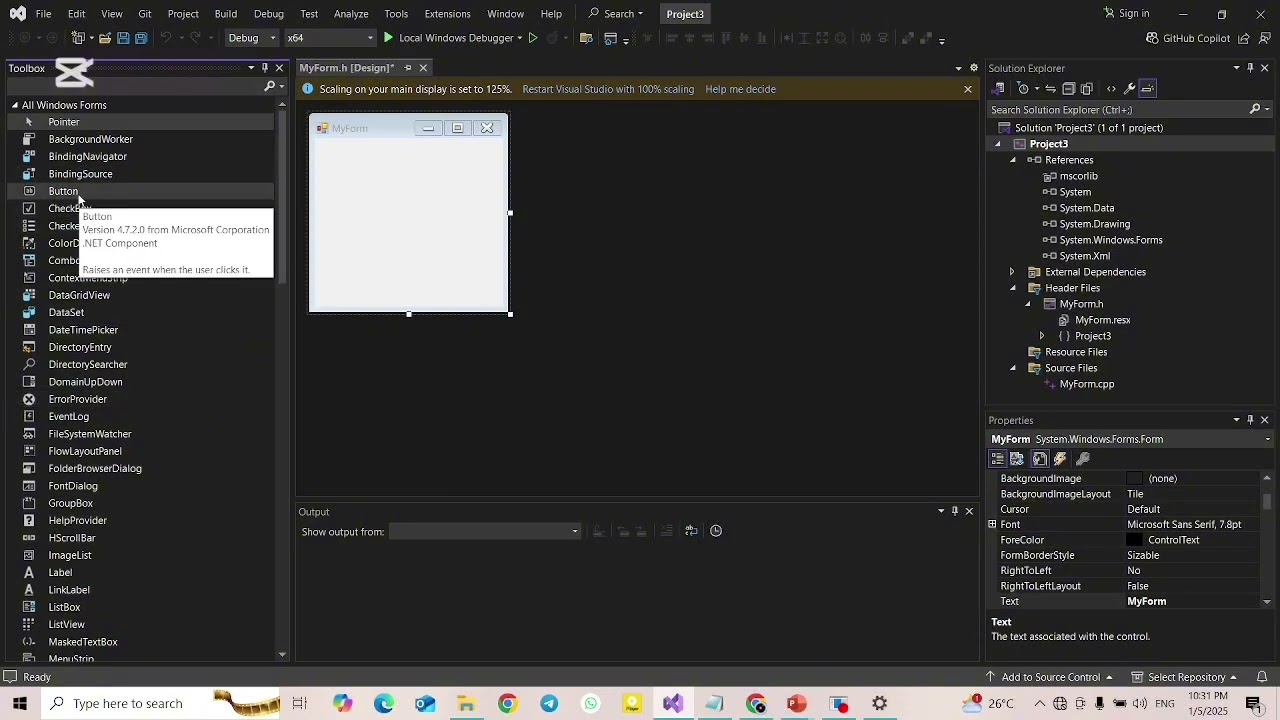
Task: Switch Properties to Alphabetical view
Action: [x=1017, y=459]
